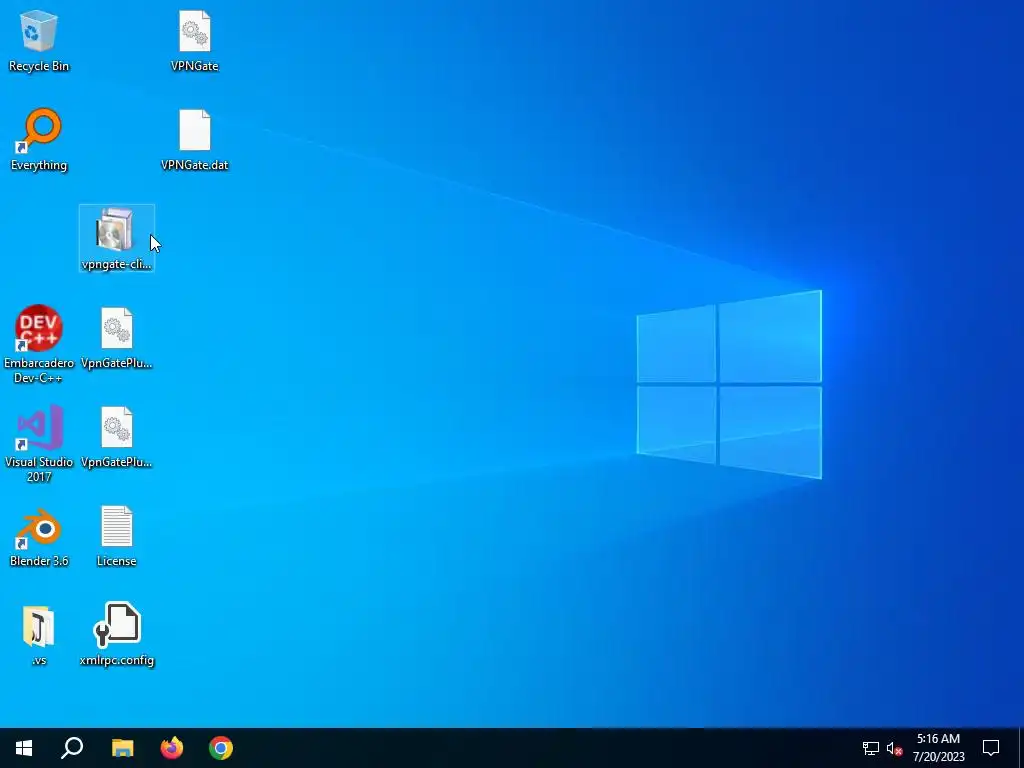Select the License text file icon
This screenshot has height=768, width=1024.
[117, 536]
